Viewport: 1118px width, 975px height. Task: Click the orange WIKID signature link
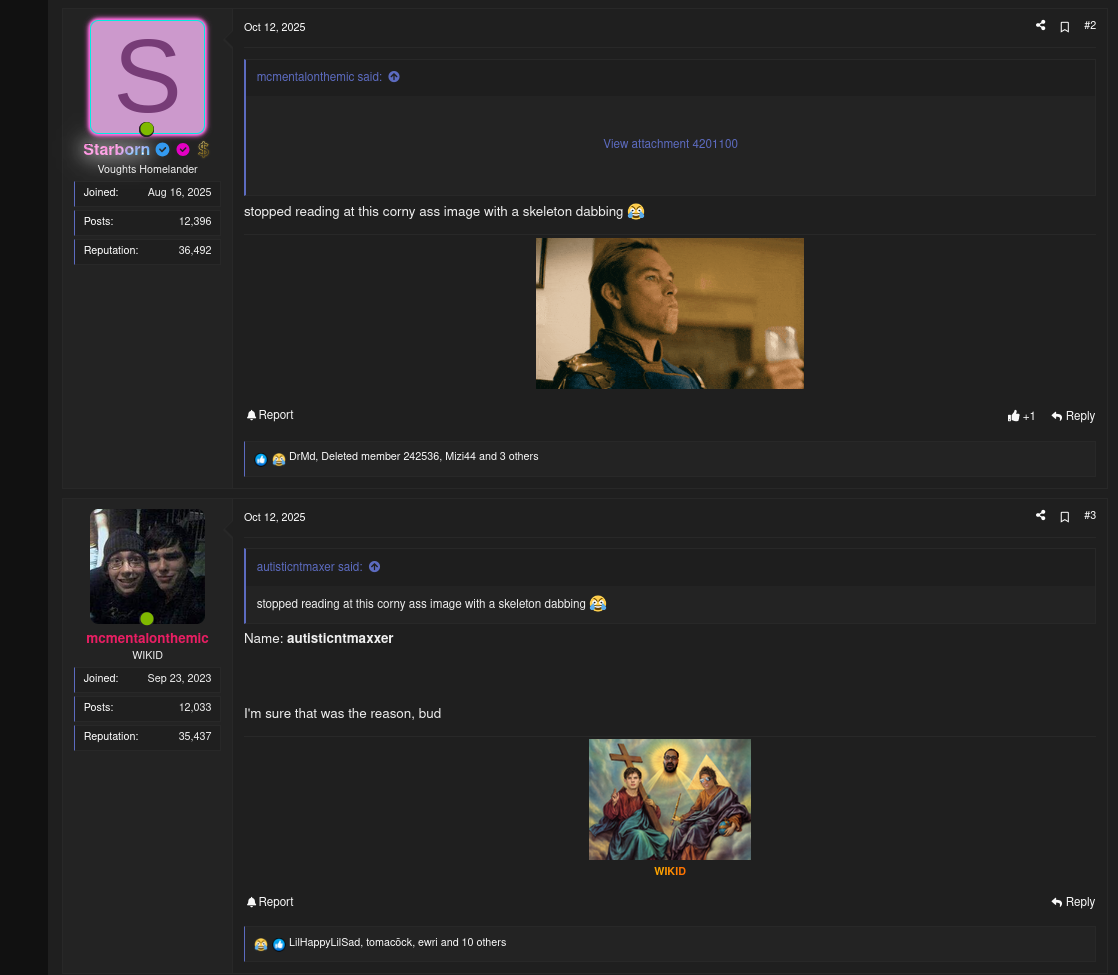670,872
